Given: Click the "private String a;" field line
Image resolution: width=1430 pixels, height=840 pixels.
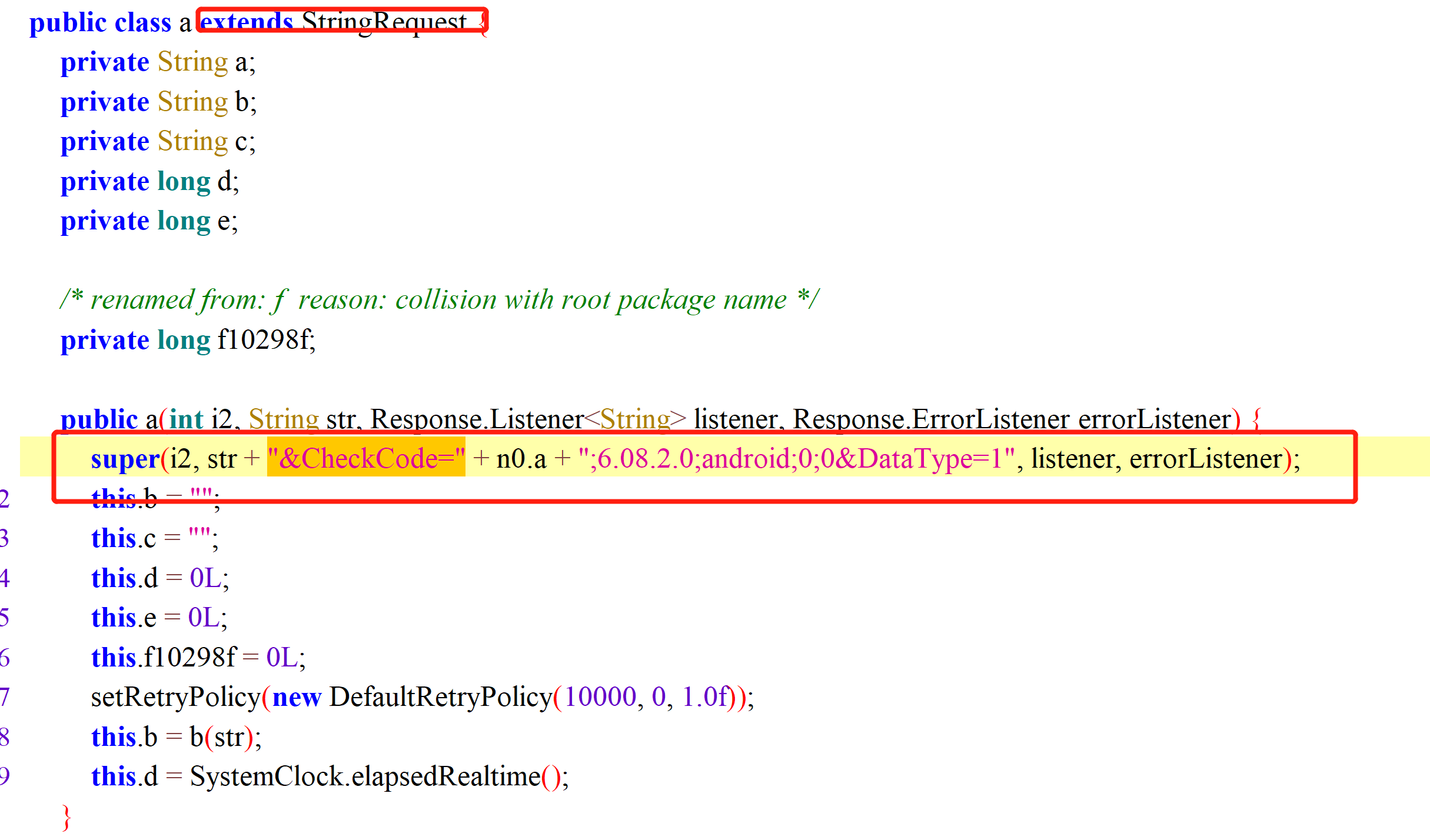Looking at the screenshot, I should click(x=158, y=62).
